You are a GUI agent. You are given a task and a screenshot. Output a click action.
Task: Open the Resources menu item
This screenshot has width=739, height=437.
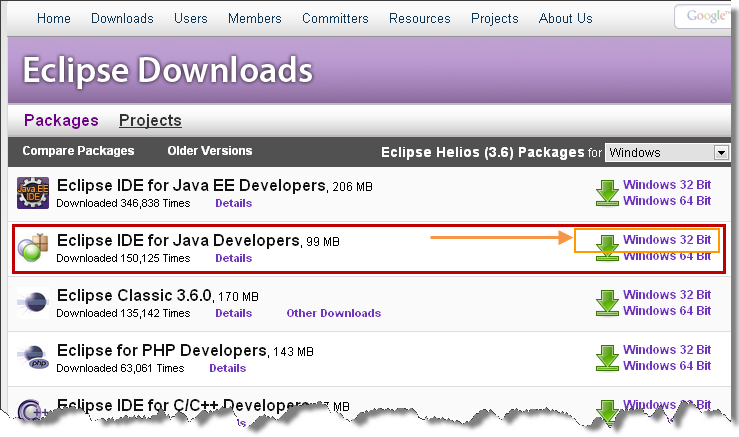point(419,18)
